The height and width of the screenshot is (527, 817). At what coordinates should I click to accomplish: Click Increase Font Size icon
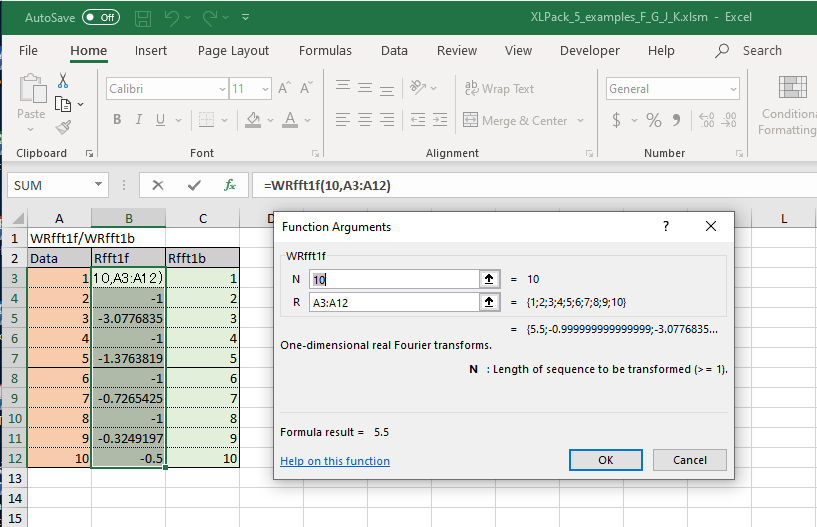[x=284, y=88]
